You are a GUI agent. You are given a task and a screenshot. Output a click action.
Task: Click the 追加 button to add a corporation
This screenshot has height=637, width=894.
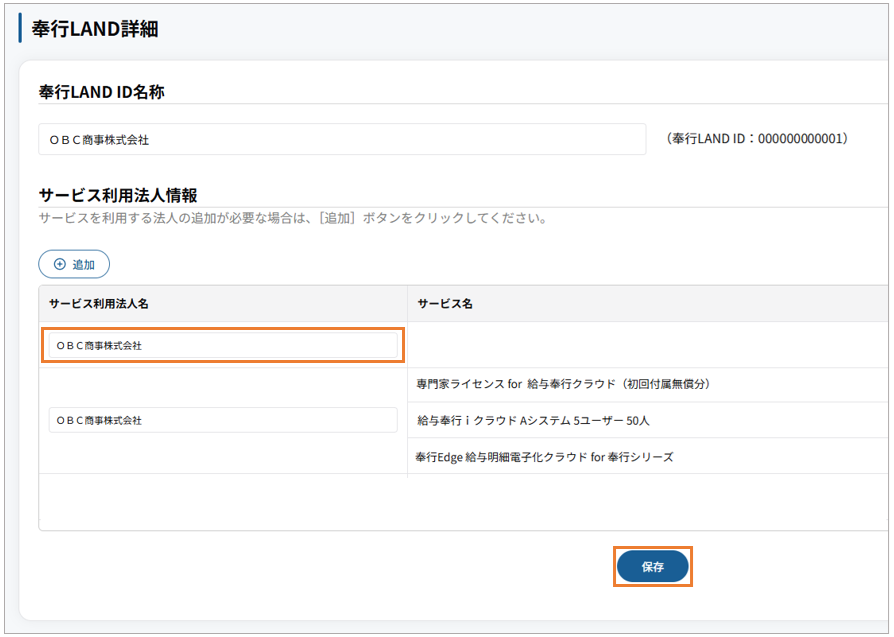(74, 264)
